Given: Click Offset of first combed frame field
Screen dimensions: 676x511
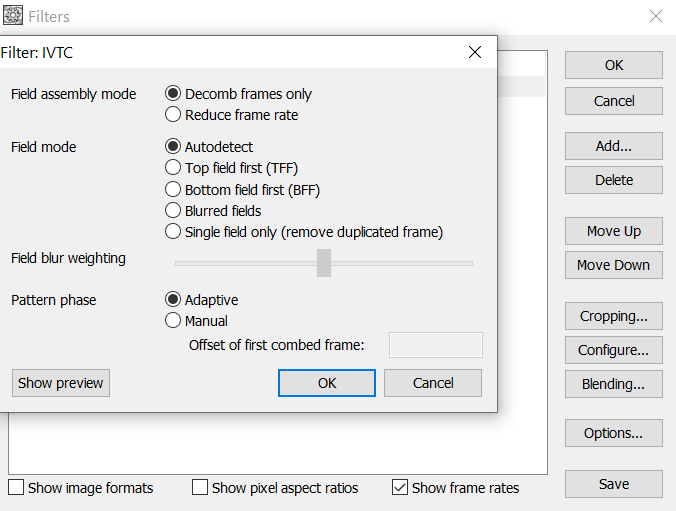Looking at the screenshot, I should pos(435,345).
